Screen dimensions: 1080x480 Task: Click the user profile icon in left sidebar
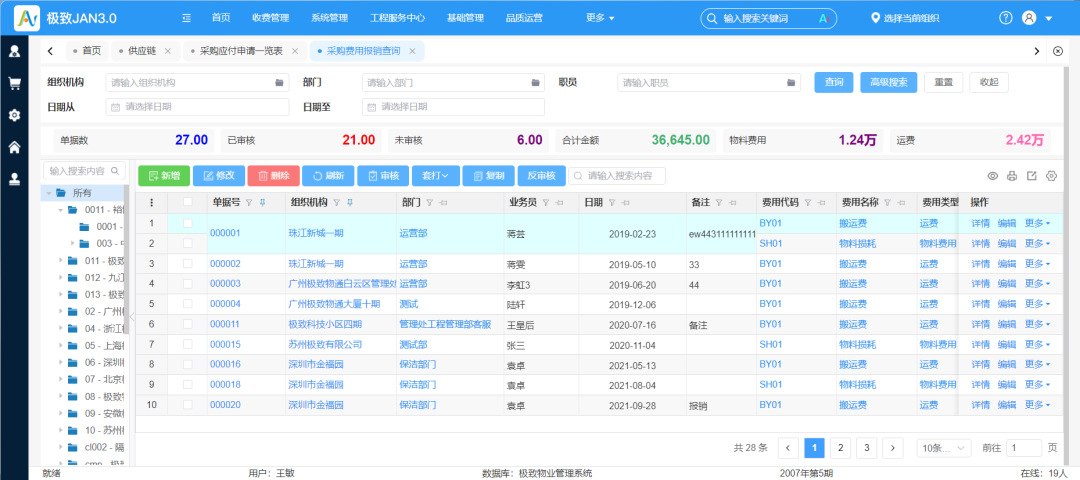(14, 51)
